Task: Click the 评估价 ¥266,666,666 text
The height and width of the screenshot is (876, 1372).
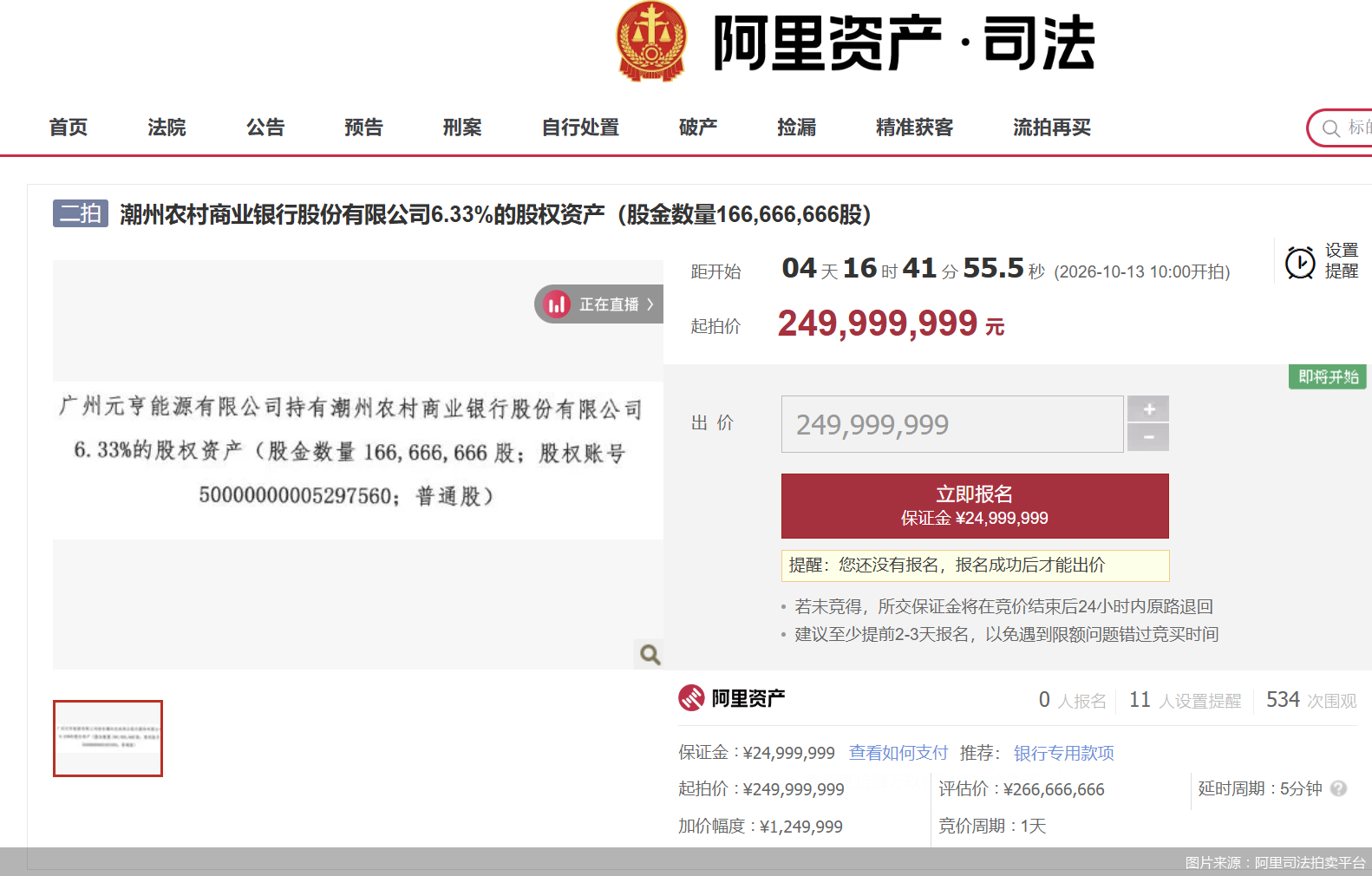Action: tap(1022, 789)
